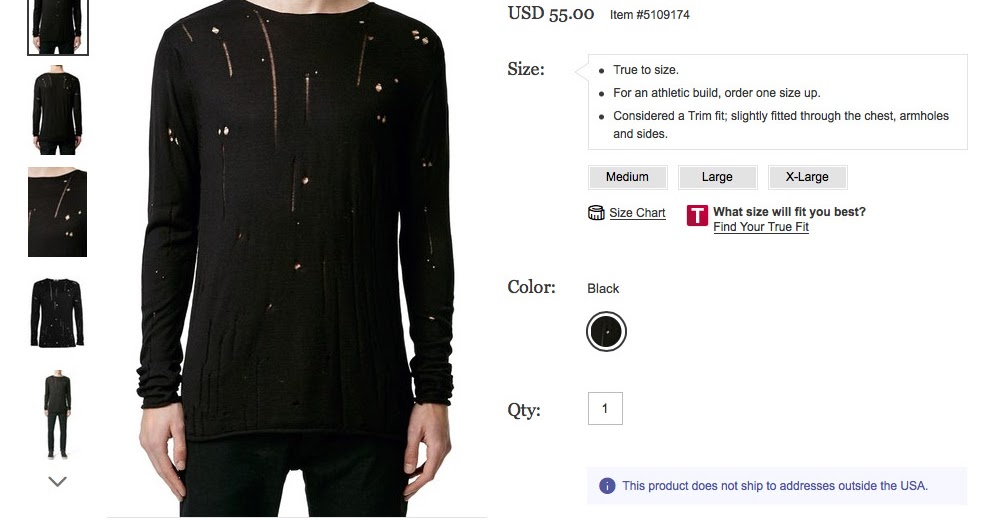Image resolution: width=990 pixels, height=520 pixels.
Task: Click the red True Fit T icon
Action: click(697, 215)
